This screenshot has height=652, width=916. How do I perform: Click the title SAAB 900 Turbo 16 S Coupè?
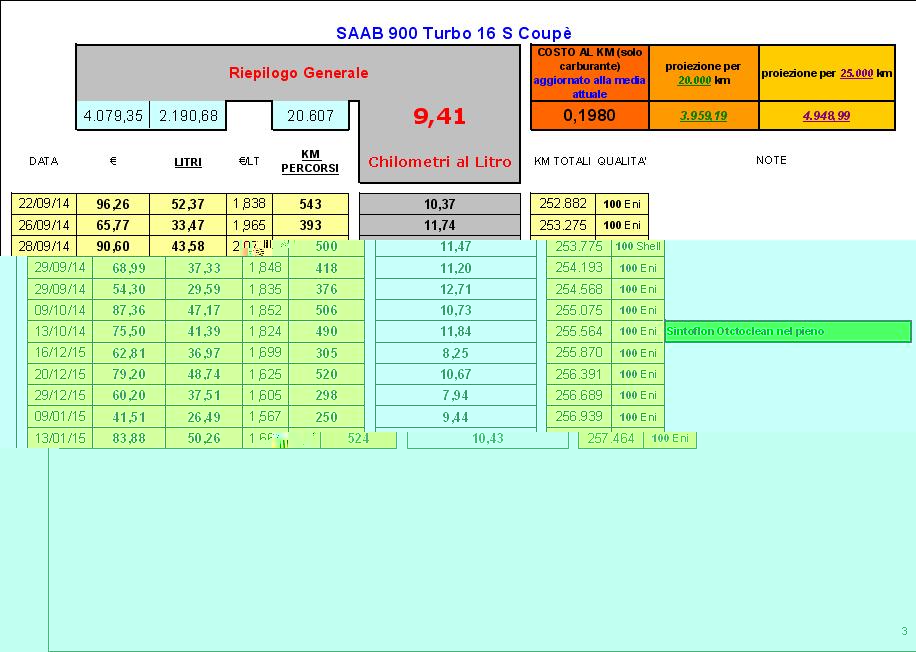tap(453, 33)
